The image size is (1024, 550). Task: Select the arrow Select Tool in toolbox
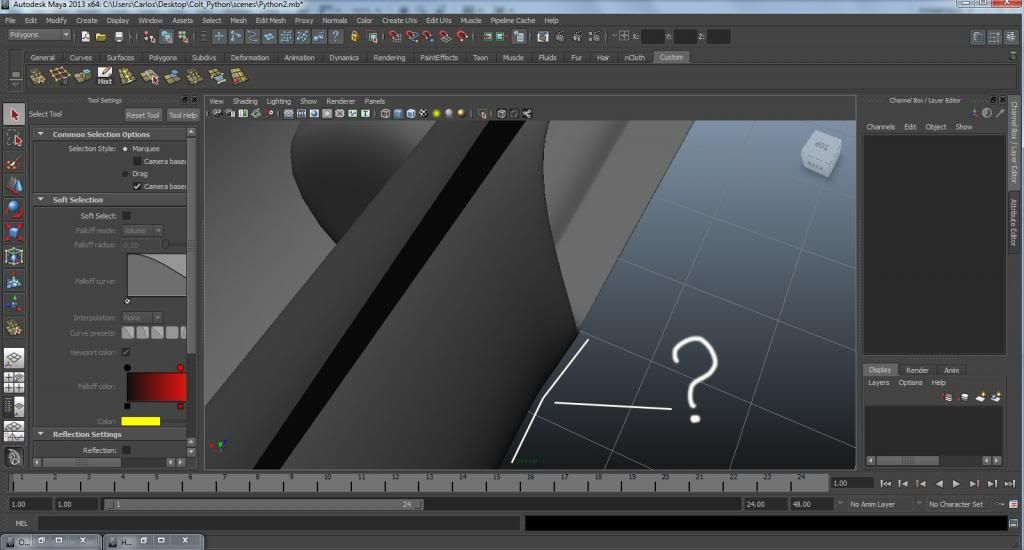14,115
